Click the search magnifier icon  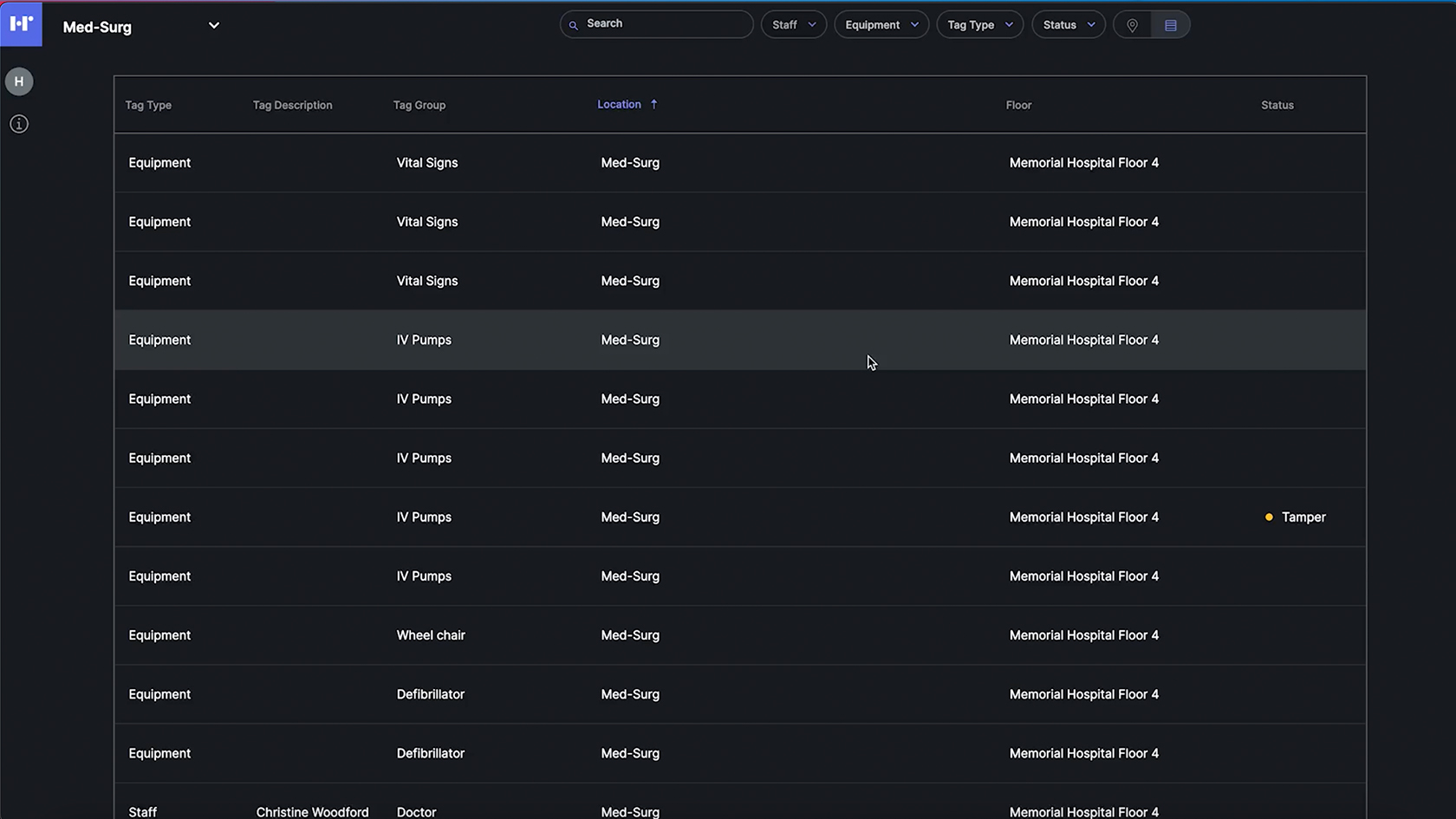tap(574, 25)
